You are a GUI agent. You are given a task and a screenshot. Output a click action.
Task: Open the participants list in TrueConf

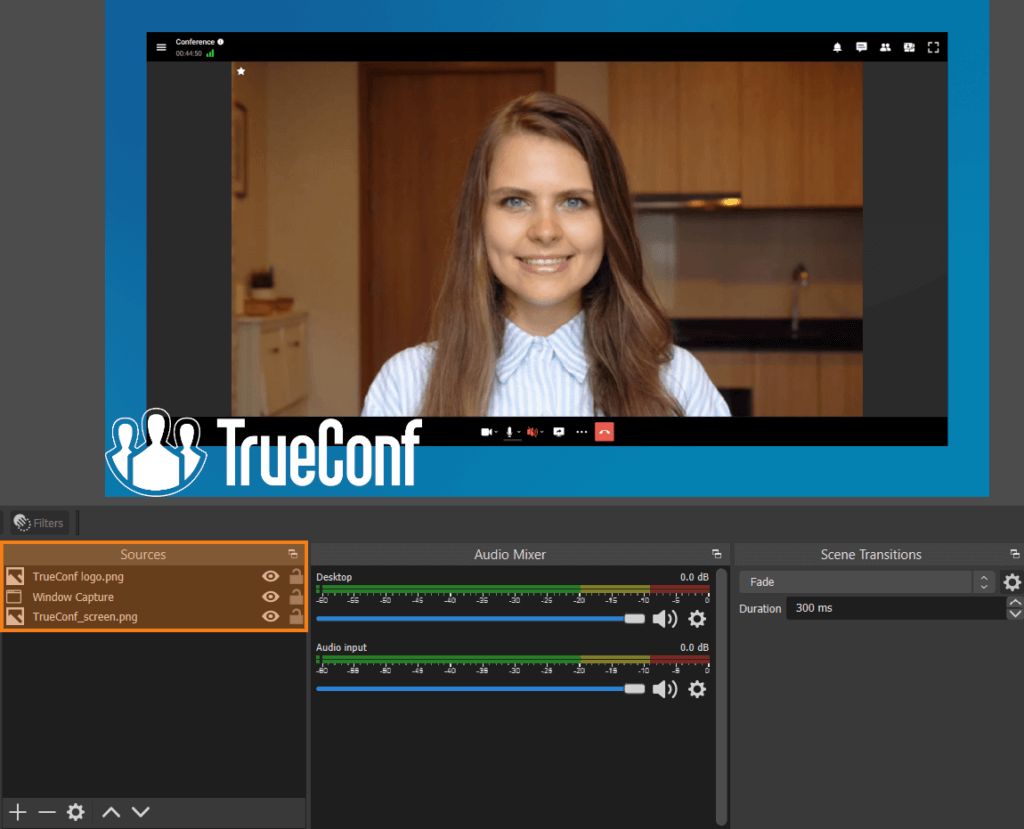coord(885,47)
